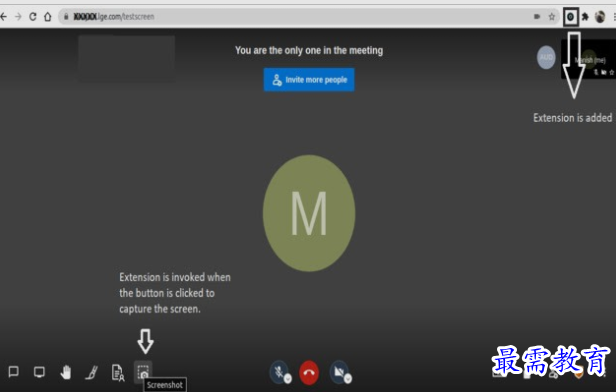Click the muted microphone icon on Manish tile
This screenshot has height=392, width=616.
pos(596,72)
